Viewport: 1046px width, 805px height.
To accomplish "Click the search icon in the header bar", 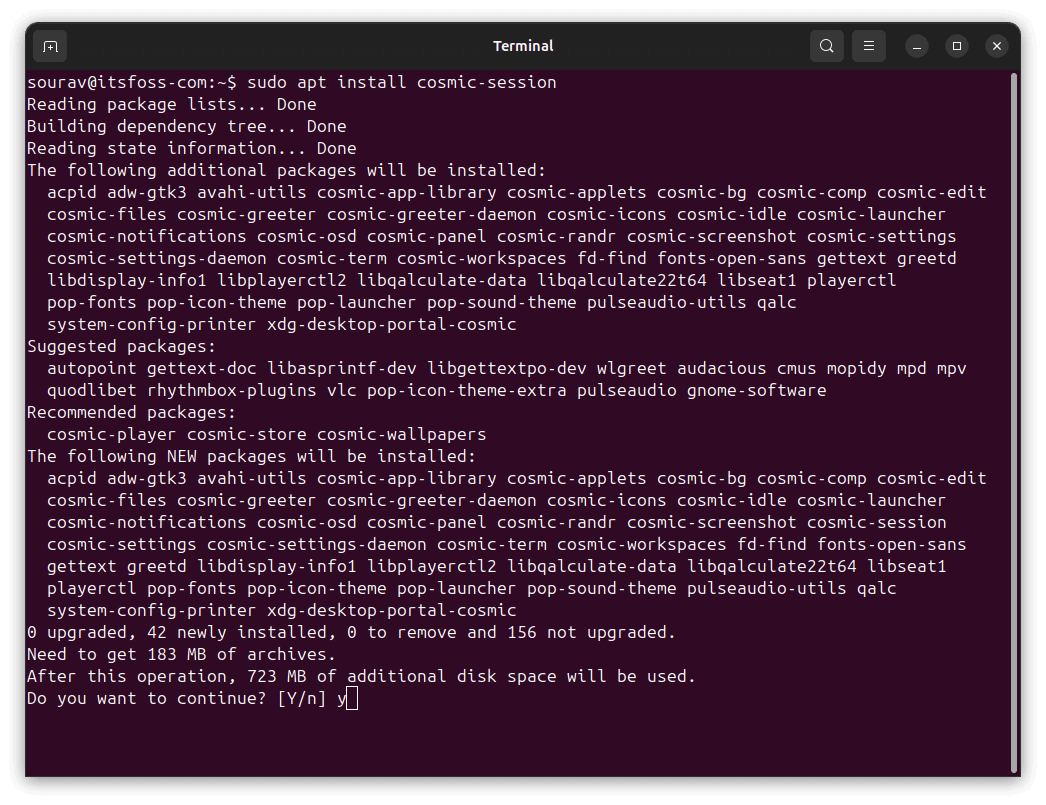I will (x=827, y=46).
